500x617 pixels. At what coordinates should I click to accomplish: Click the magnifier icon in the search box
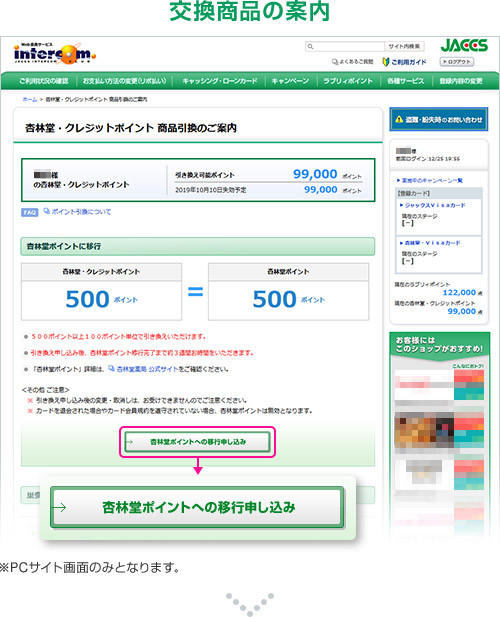[310, 46]
